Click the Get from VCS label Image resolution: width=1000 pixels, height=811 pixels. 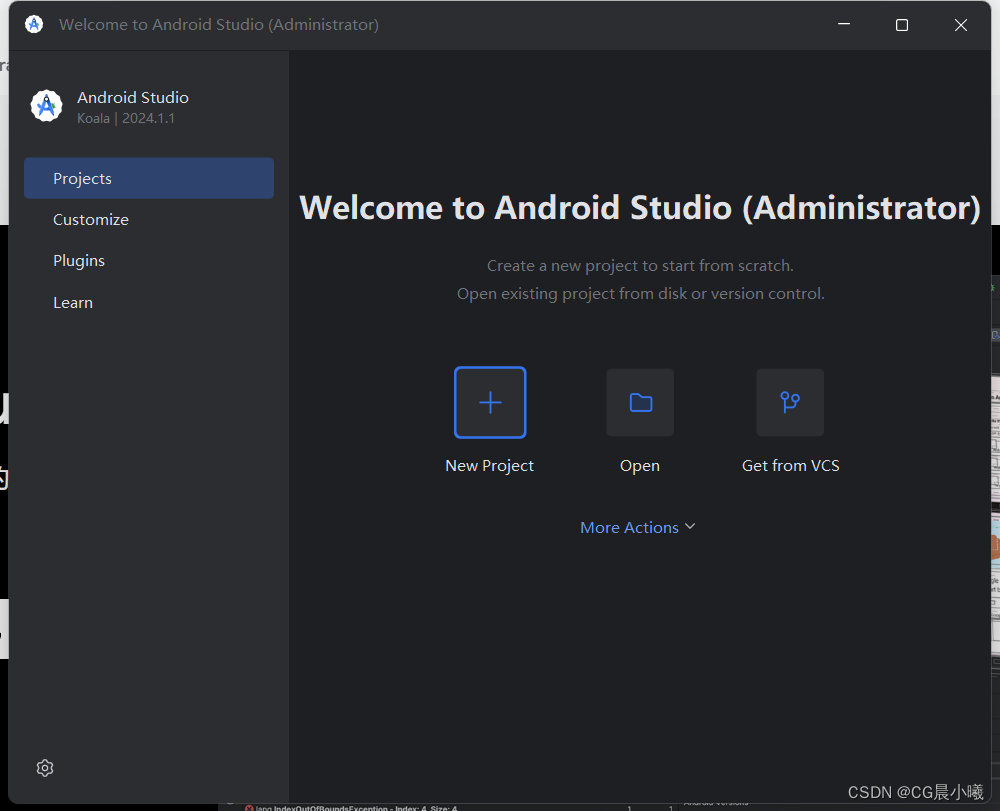(790, 465)
